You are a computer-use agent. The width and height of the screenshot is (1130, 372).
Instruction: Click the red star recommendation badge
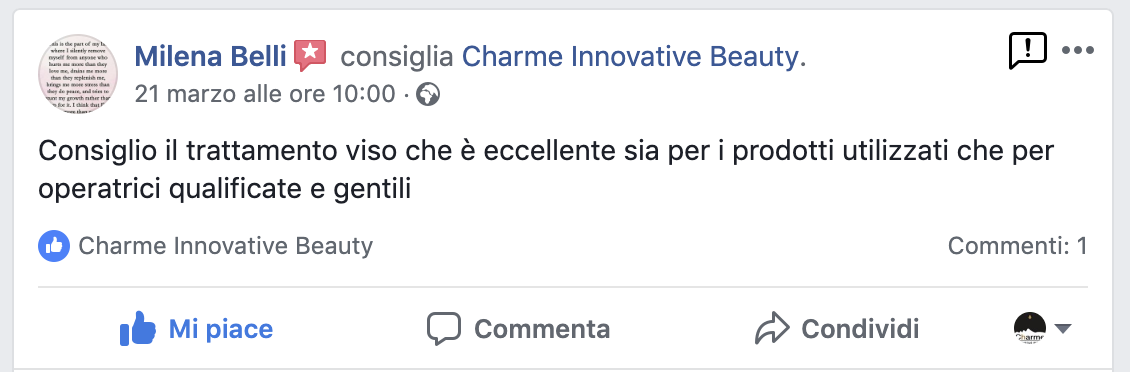pyautogui.click(x=311, y=56)
